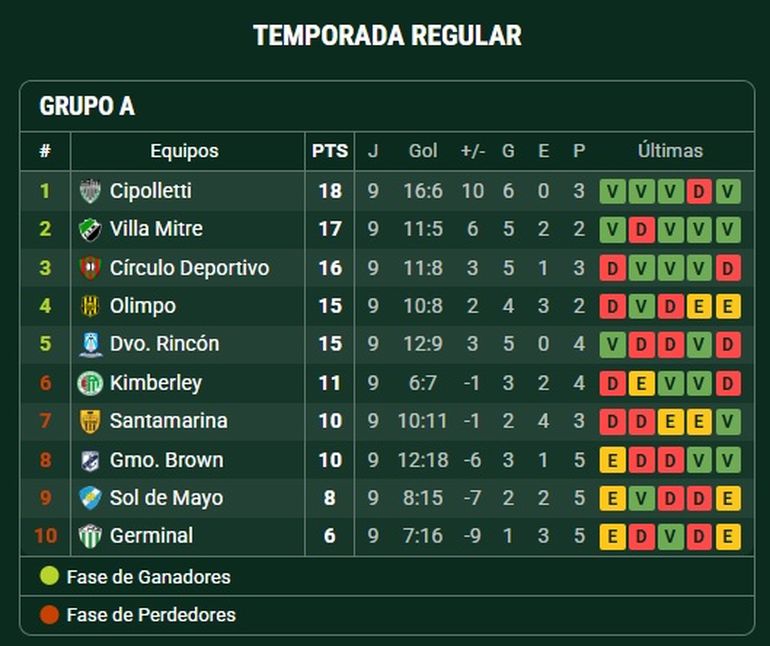The width and height of the screenshot is (770, 646).
Task: Click the green Fase de Ganadores dot
Action: 49,576
